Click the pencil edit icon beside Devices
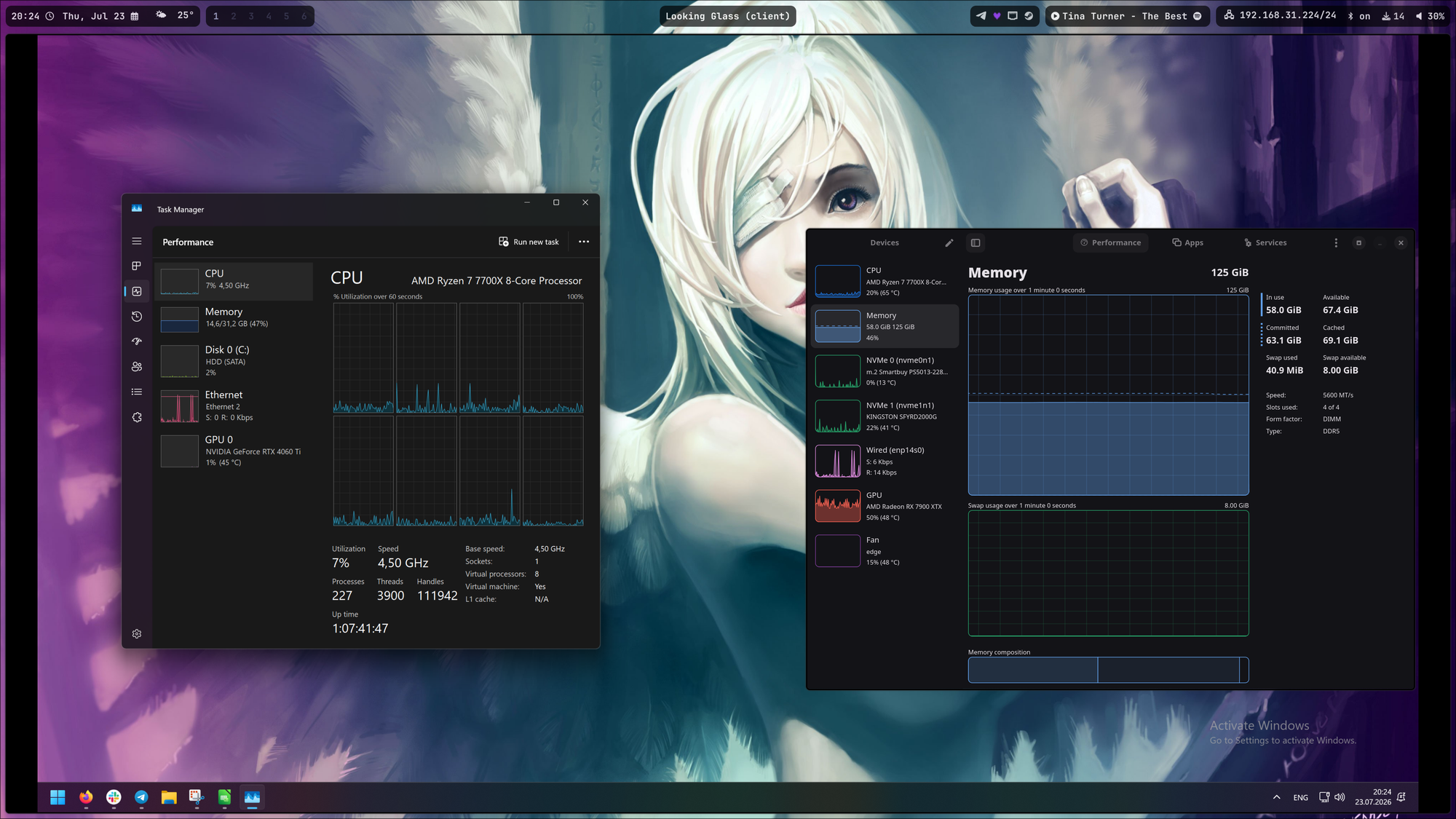This screenshot has height=819, width=1456. 949,243
